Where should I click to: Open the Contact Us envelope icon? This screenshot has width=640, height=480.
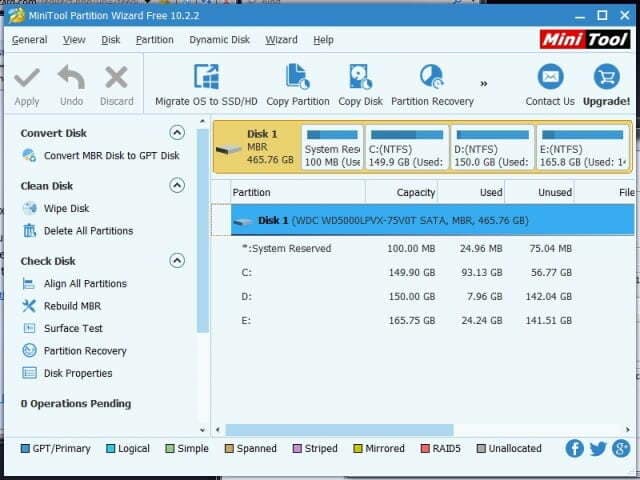pos(550,78)
